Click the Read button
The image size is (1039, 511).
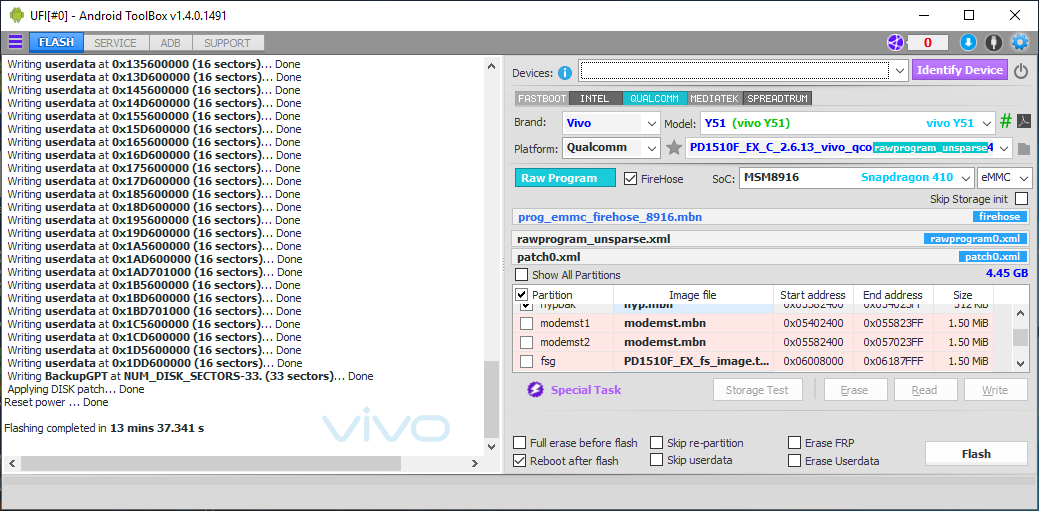pos(924,390)
